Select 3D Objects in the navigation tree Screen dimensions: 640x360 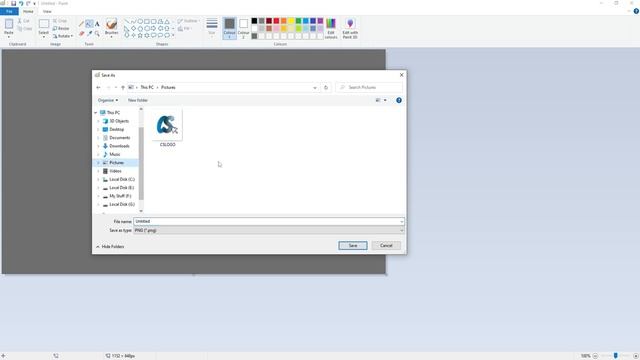click(x=119, y=121)
